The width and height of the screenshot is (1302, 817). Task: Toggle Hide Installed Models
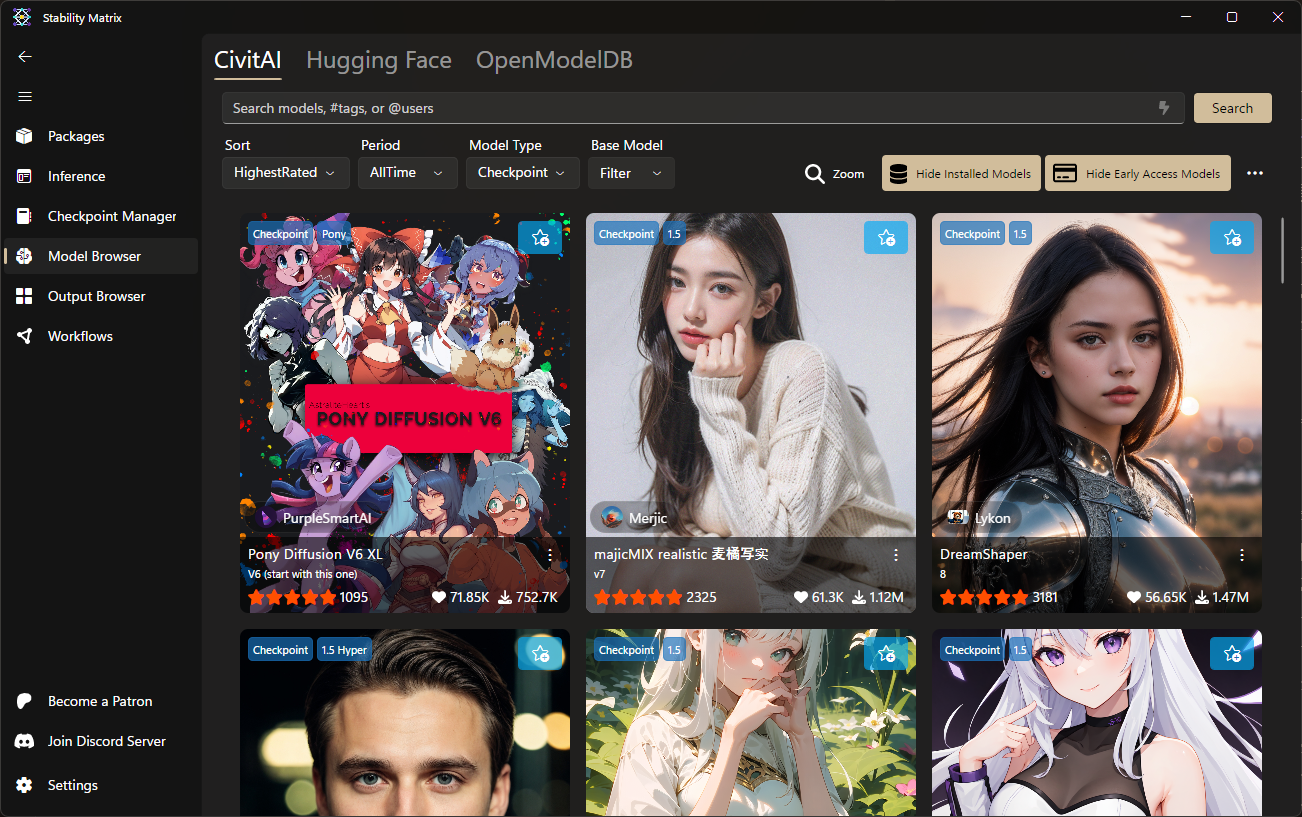click(961, 173)
